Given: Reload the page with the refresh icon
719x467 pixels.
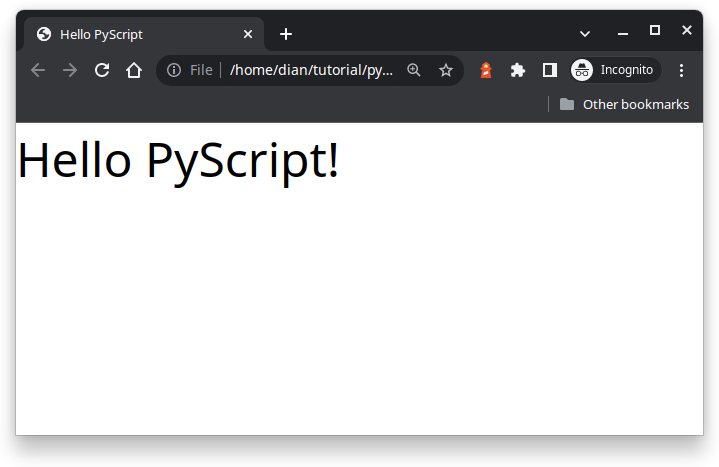Looking at the screenshot, I should click(x=102, y=70).
